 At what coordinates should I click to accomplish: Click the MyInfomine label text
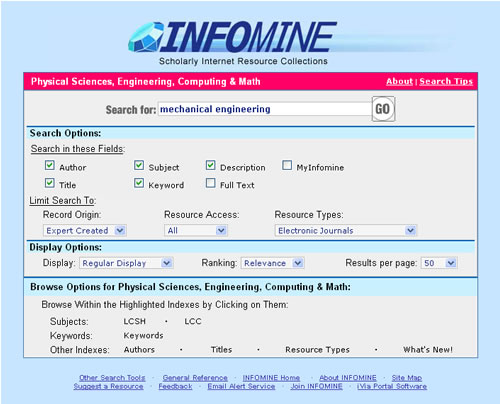point(320,167)
